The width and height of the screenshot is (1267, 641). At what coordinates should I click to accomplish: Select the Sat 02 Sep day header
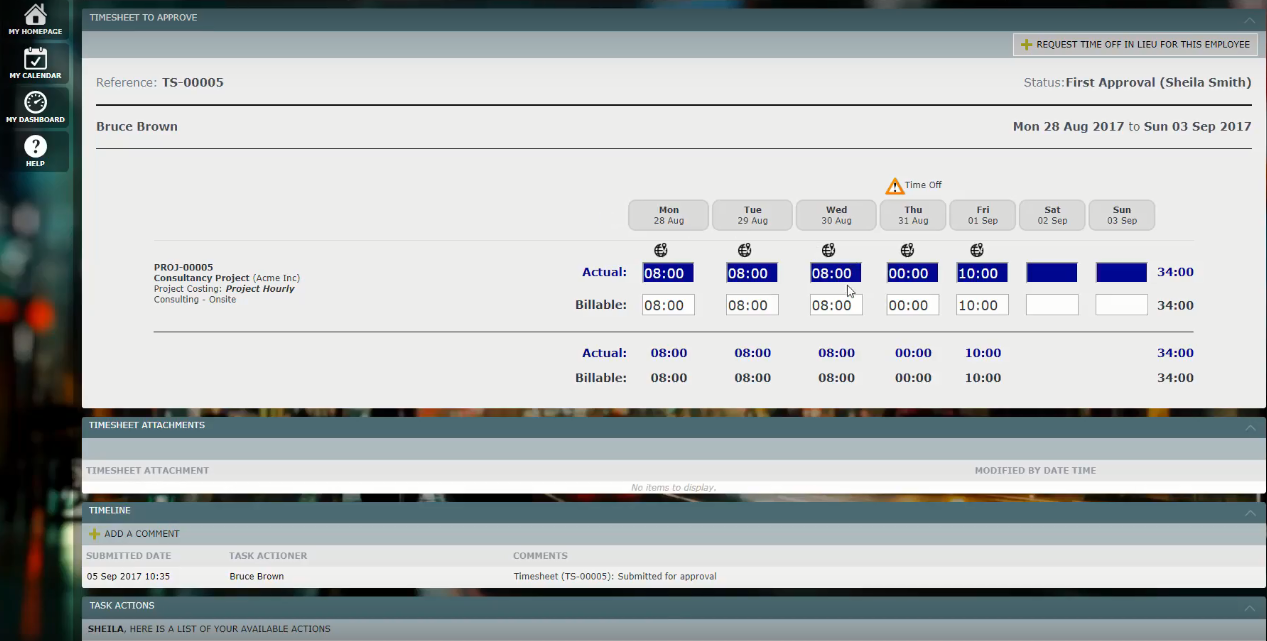click(x=1052, y=215)
